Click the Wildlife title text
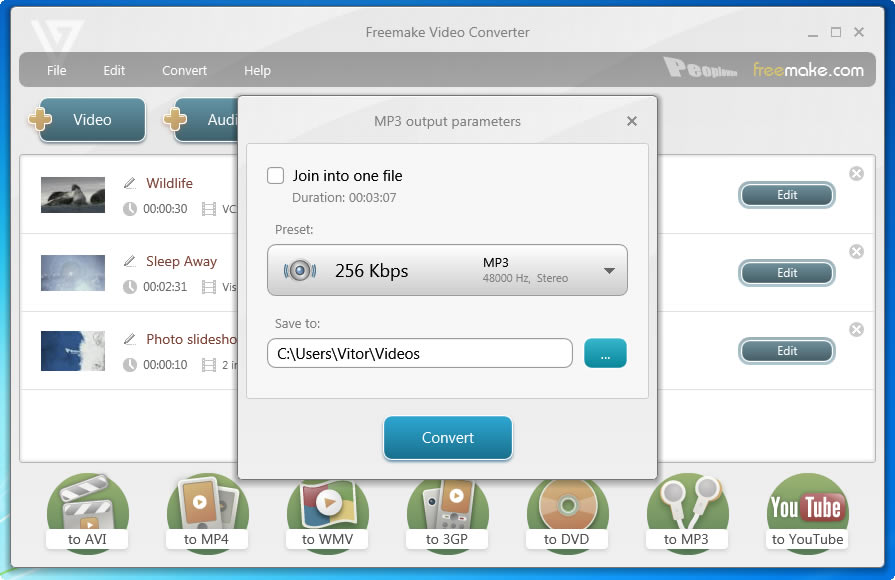The width and height of the screenshot is (895, 580). coord(170,183)
